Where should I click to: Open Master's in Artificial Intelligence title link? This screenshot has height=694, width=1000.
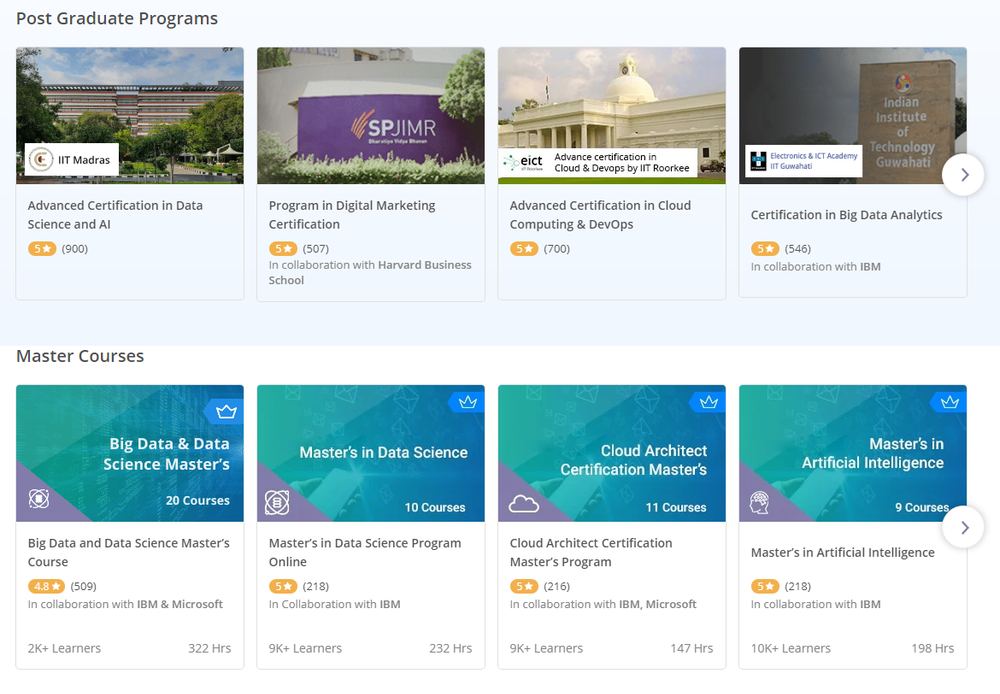[x=842, y=552]
